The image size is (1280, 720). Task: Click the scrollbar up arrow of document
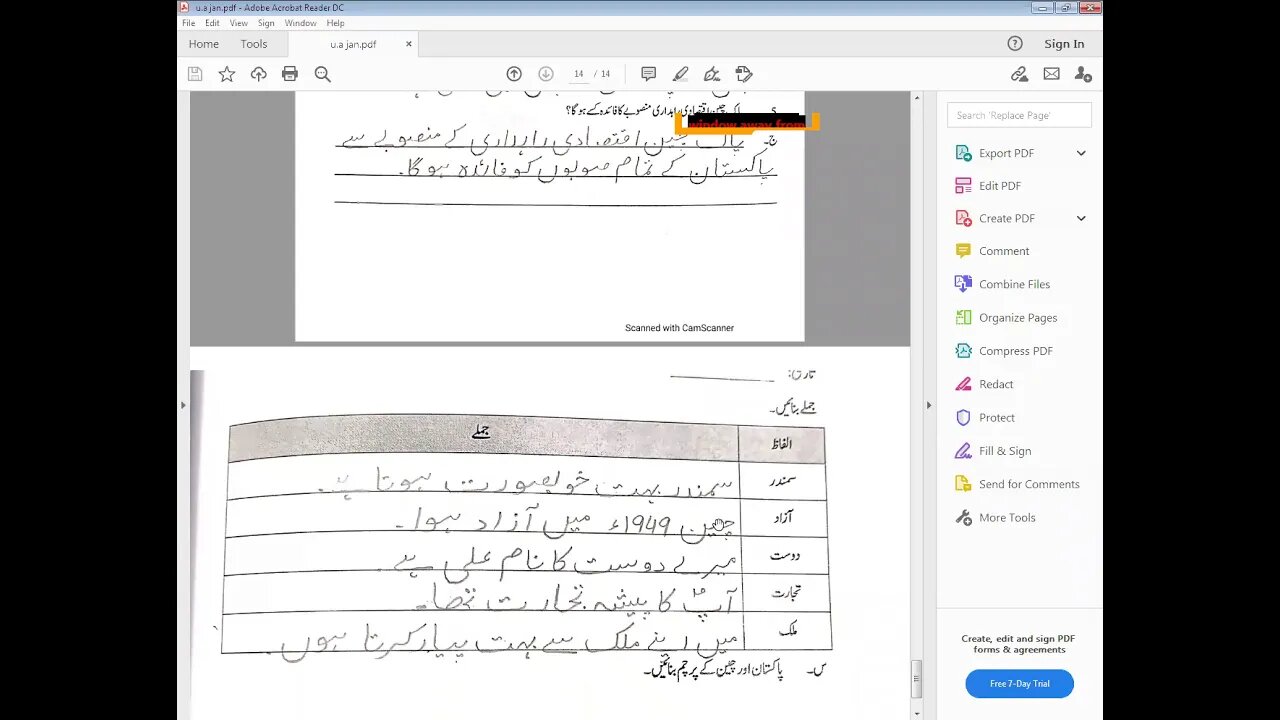916,99
